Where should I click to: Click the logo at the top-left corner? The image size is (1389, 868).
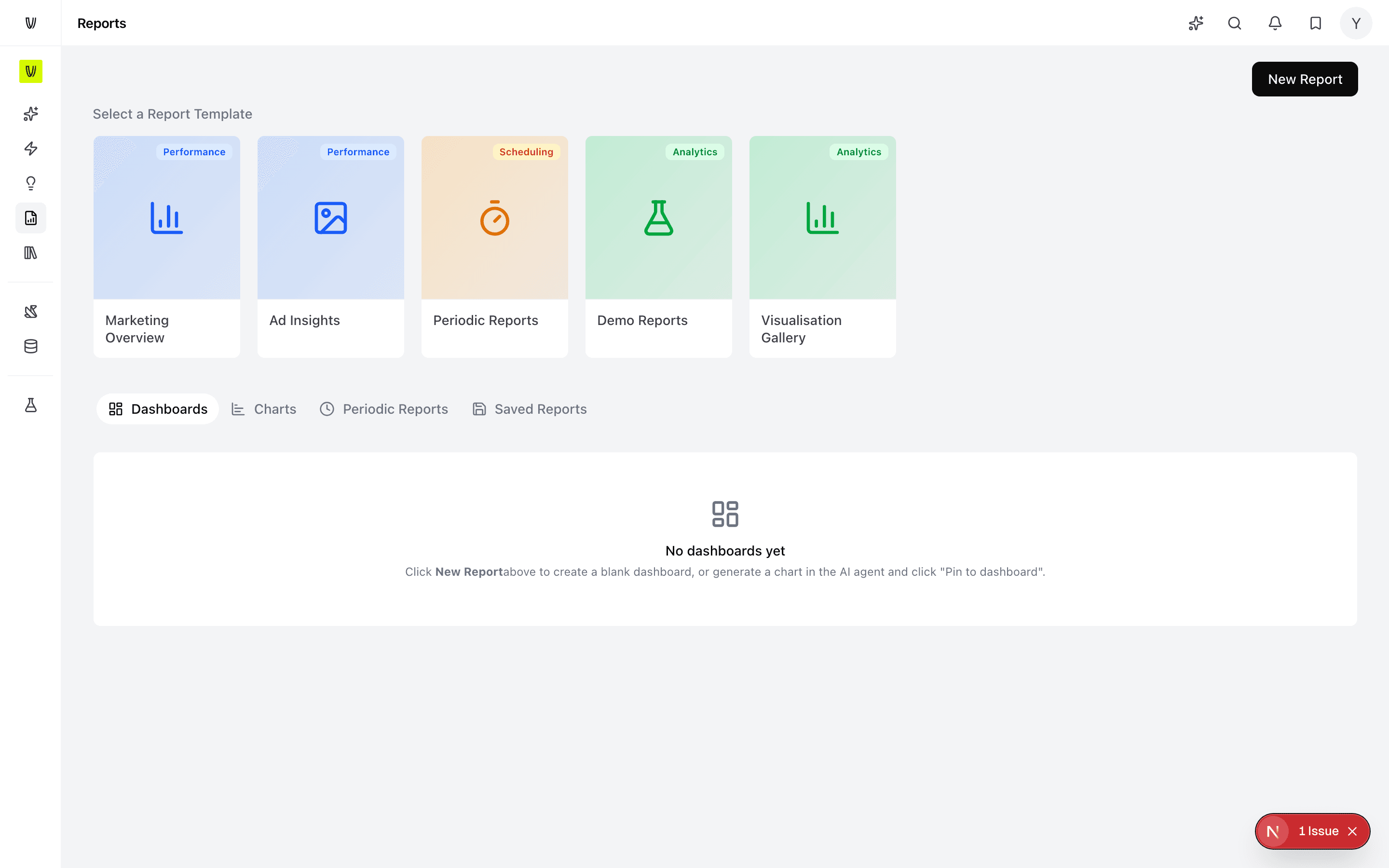tap(31, 23)
